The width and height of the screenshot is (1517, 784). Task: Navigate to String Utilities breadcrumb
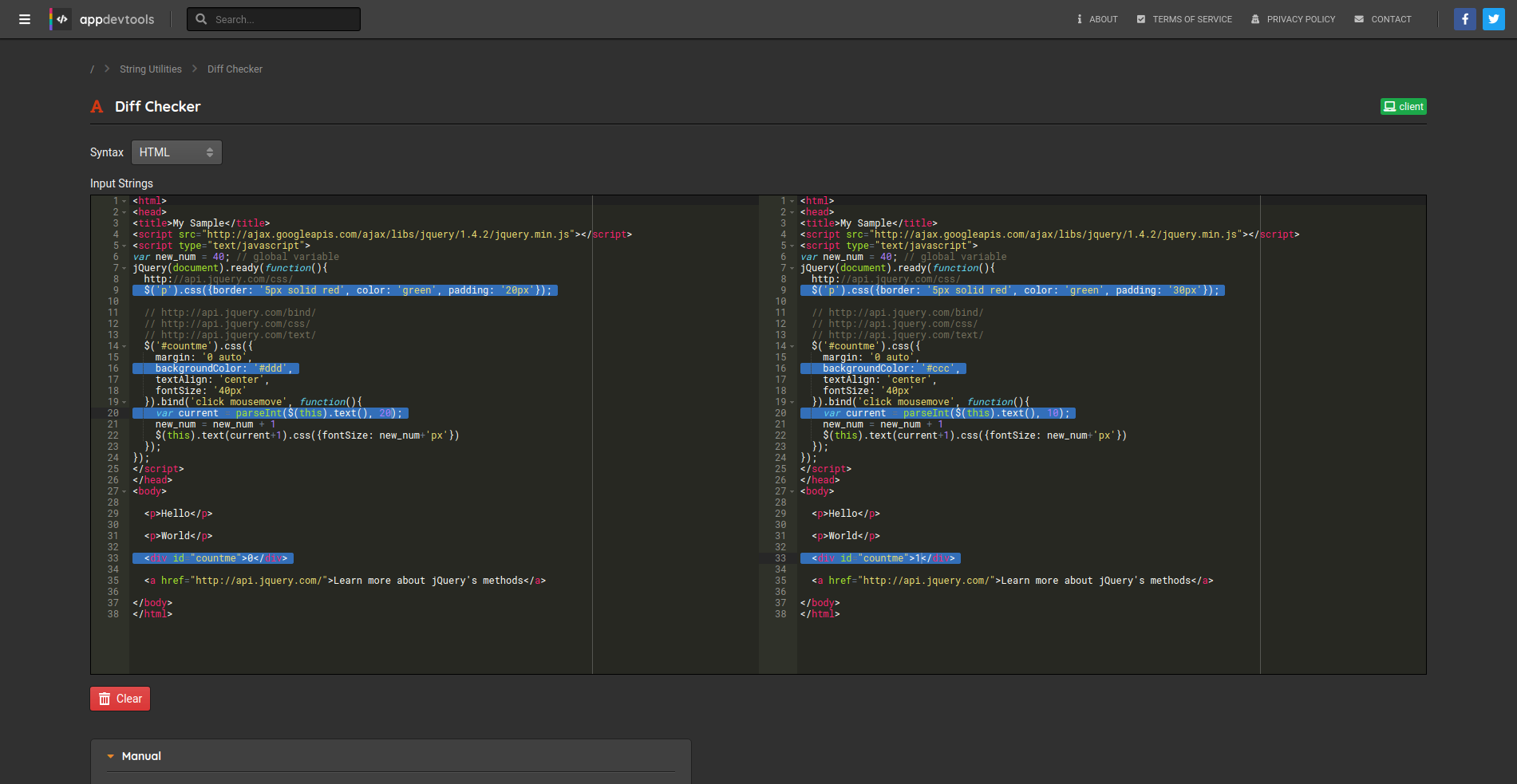click(151, 69)
